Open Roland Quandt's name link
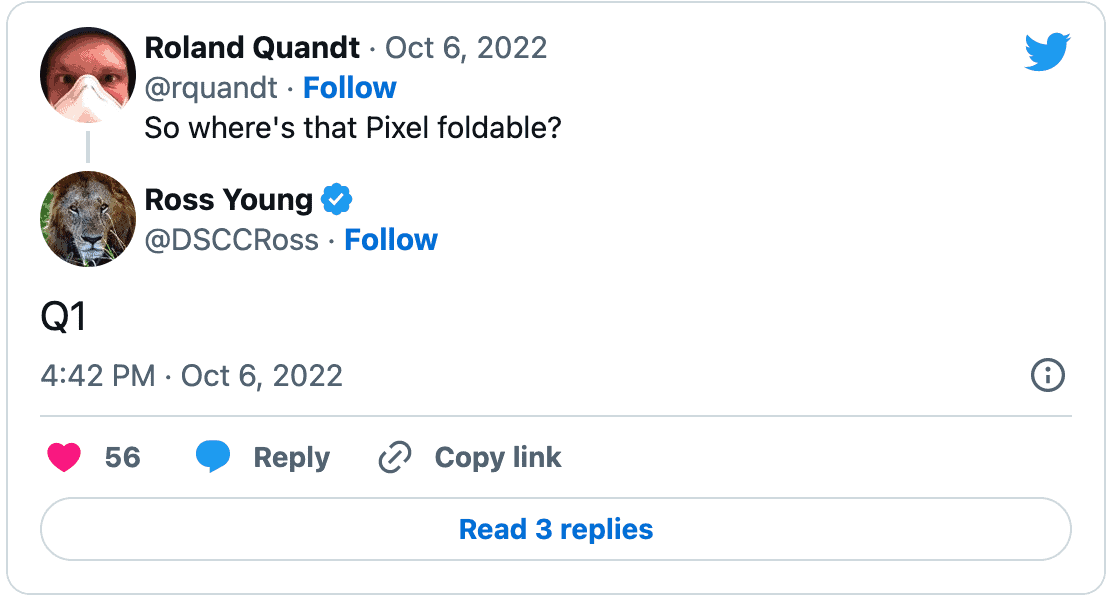The width and height of the screenshot is (1108, 596). 252,47
